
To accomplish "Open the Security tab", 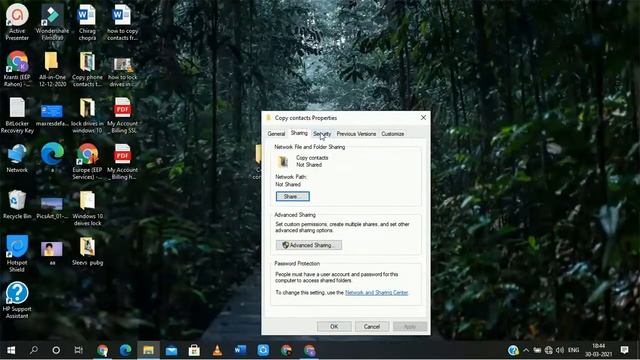I will coord(322,133).
